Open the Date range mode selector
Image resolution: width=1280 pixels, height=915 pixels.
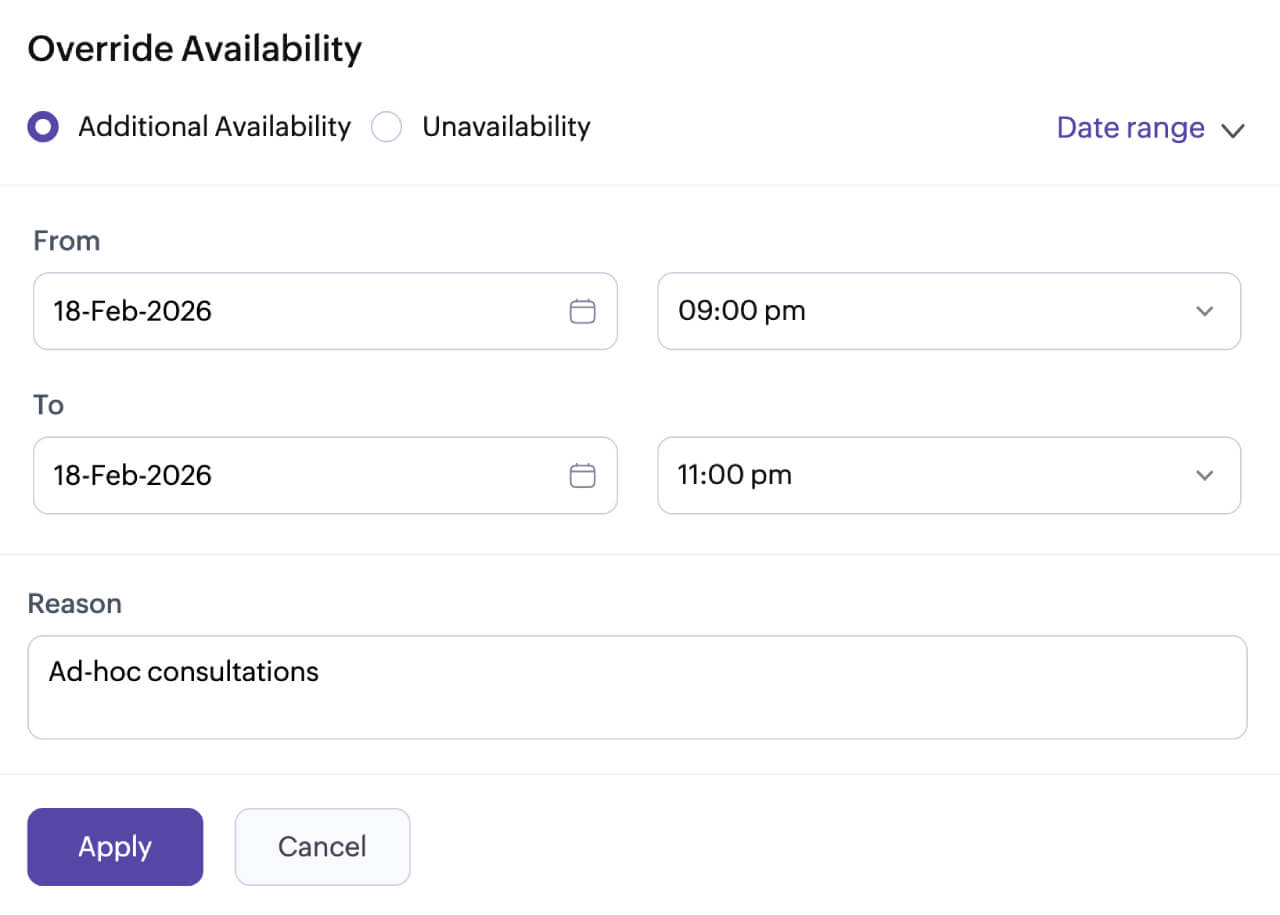[1130, 128]
